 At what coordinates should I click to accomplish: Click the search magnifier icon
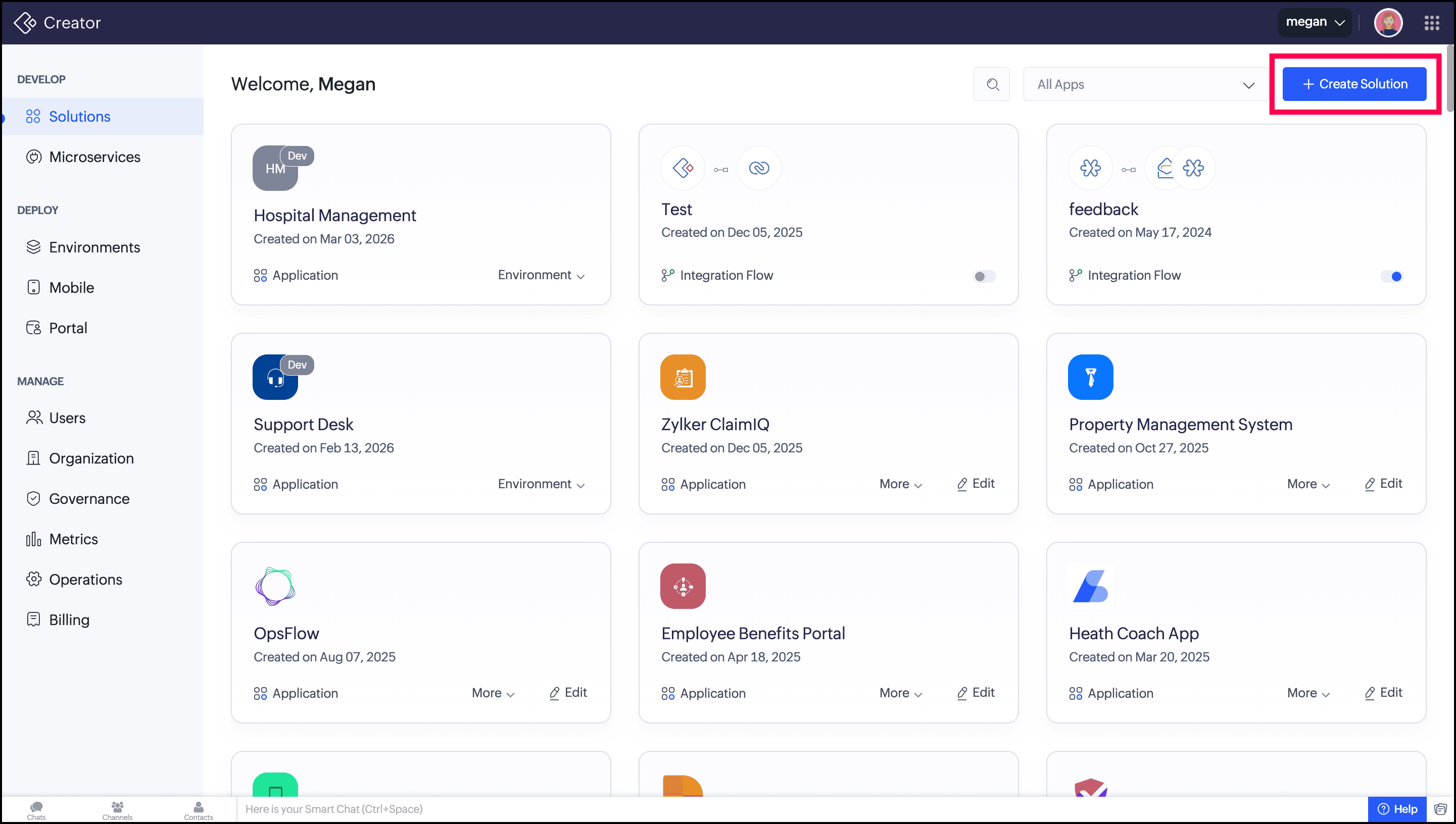click(x=992, y=84)
